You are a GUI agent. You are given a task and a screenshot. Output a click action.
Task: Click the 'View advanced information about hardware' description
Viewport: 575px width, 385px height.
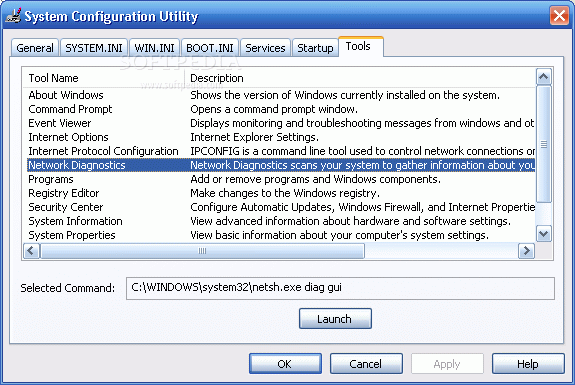[x=351, y=221]
